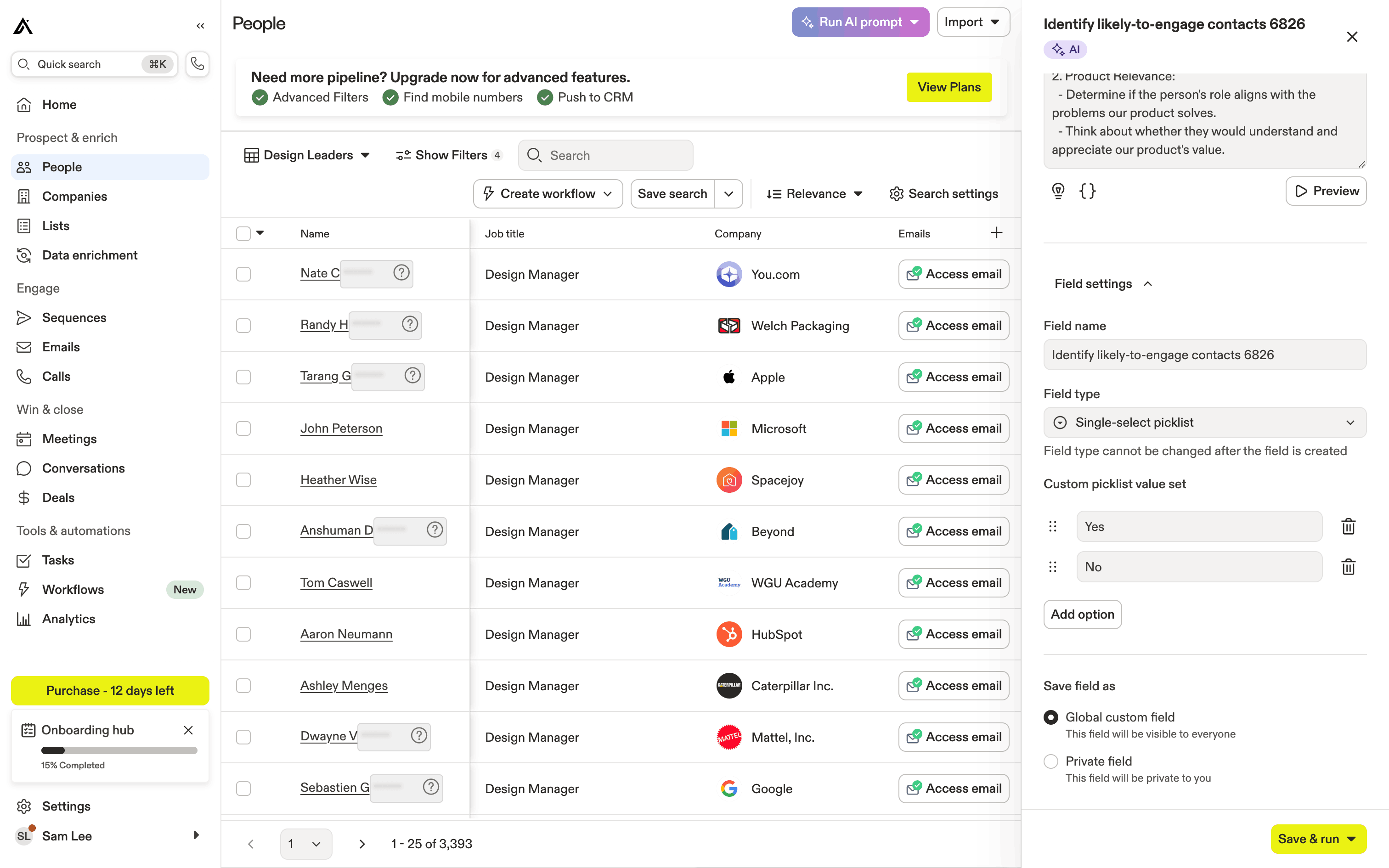Click the onboarding hub progress bar

(119, 750)
